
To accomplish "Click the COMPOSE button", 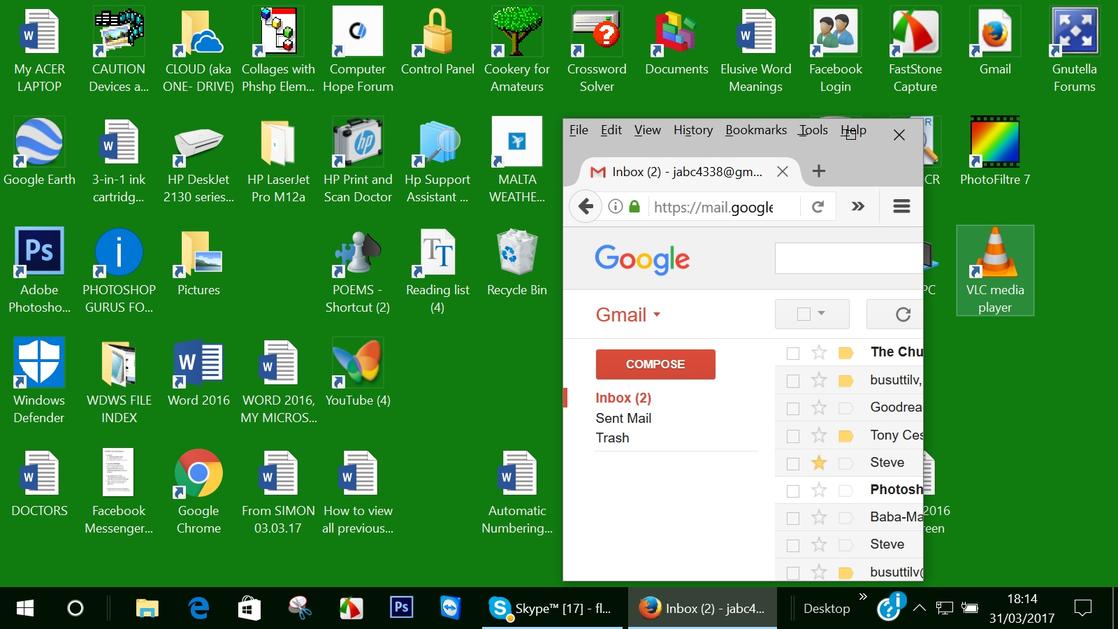I will click(655, 364).
